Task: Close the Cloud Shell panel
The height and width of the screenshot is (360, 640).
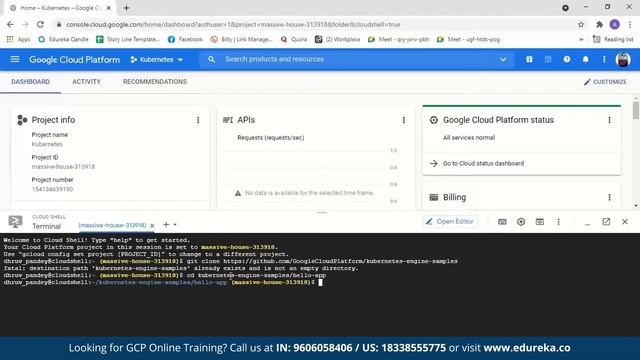Action: [x=625, y=222]
